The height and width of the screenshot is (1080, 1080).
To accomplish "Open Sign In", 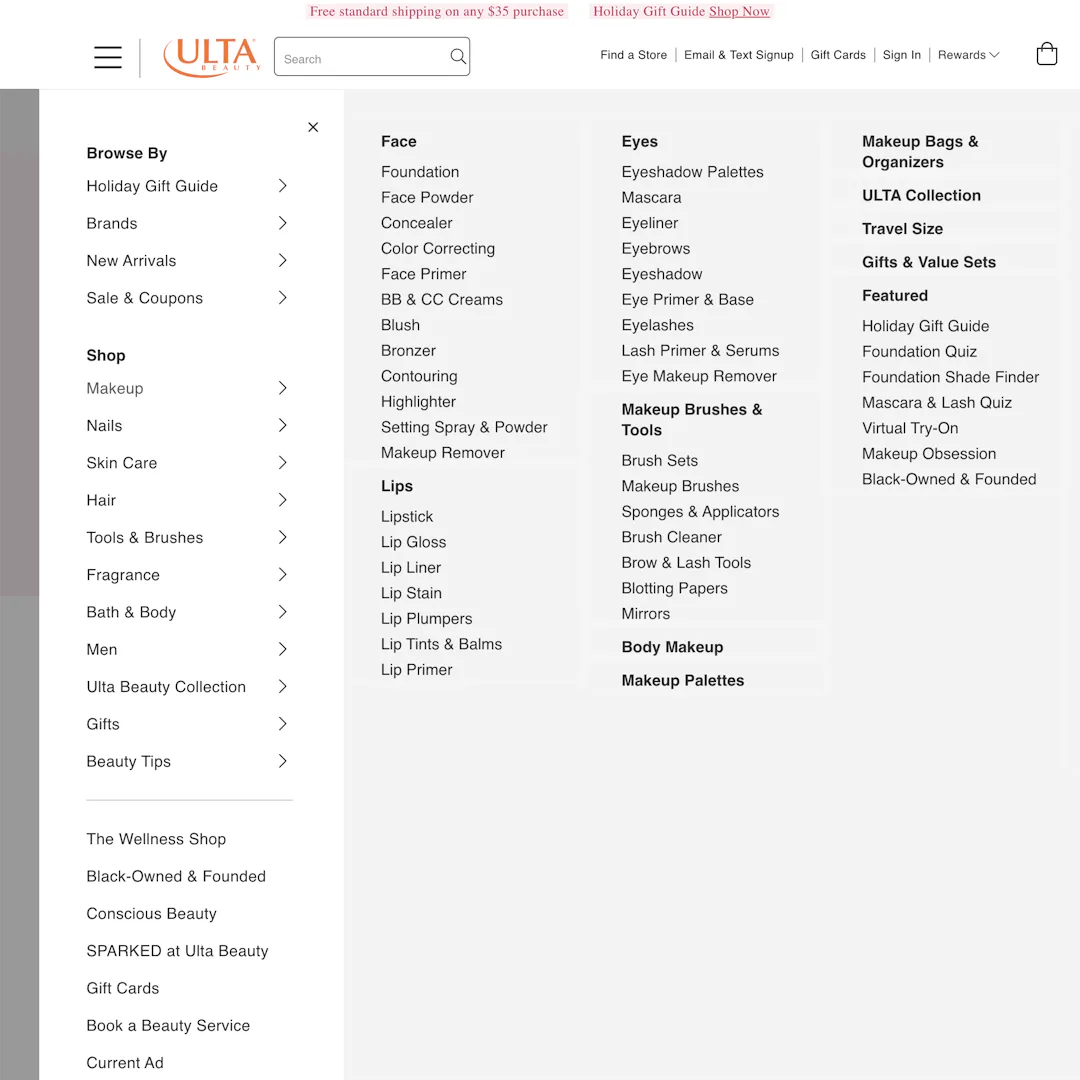I will (x=901, y=55).
